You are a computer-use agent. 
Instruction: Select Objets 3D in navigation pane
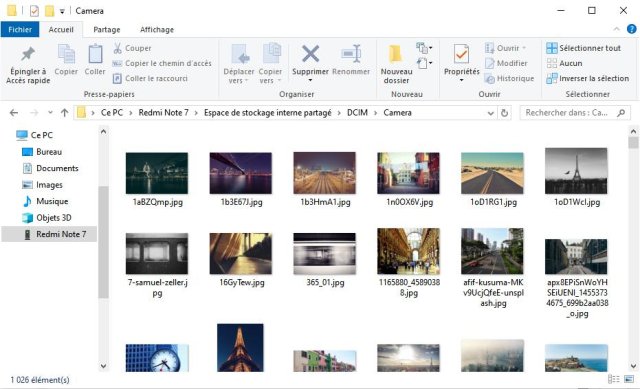pyautogui.click(x=46, y=218)
